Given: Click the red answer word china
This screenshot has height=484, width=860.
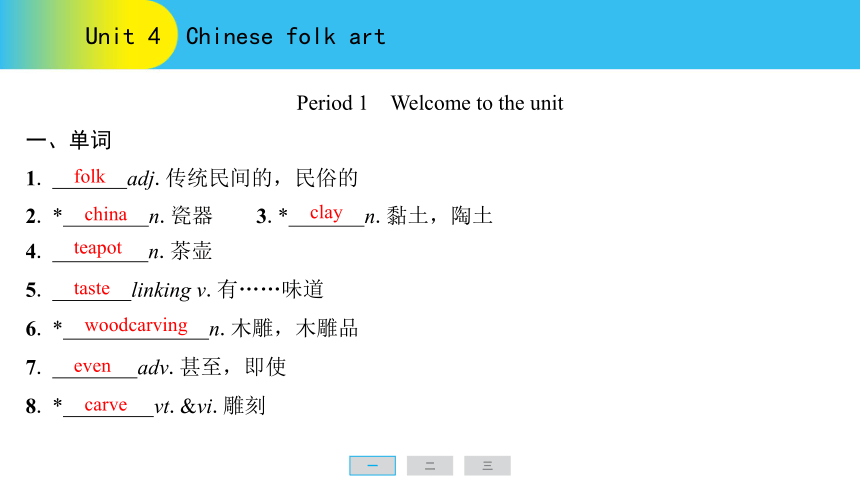Looking at the screenshot, I should [105, 214].
